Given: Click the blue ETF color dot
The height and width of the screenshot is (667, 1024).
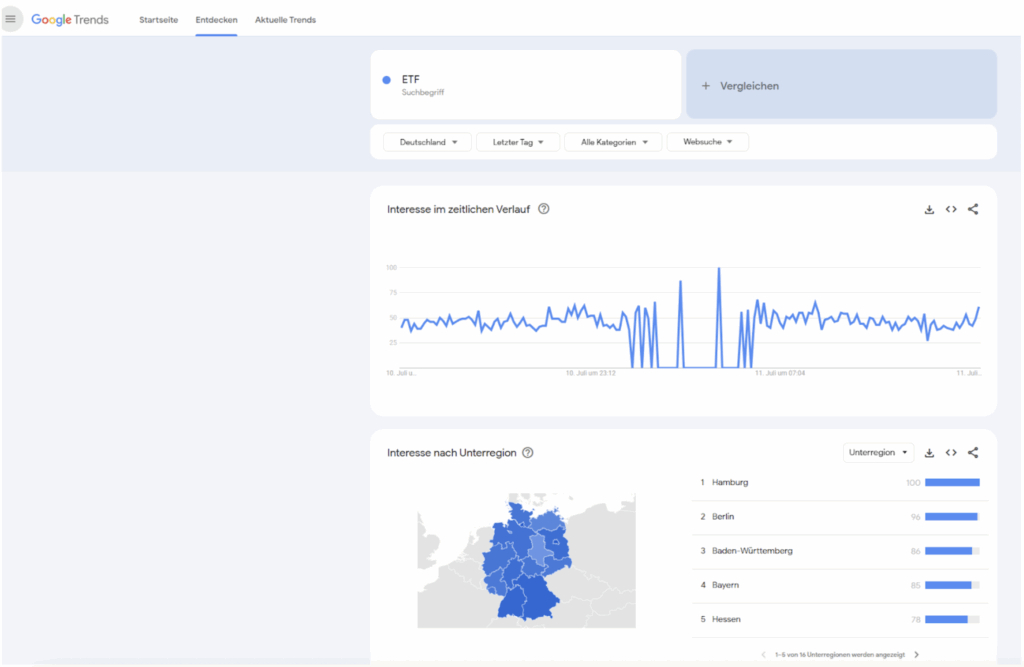Looking at the screenshot, I should coord(387,80).
